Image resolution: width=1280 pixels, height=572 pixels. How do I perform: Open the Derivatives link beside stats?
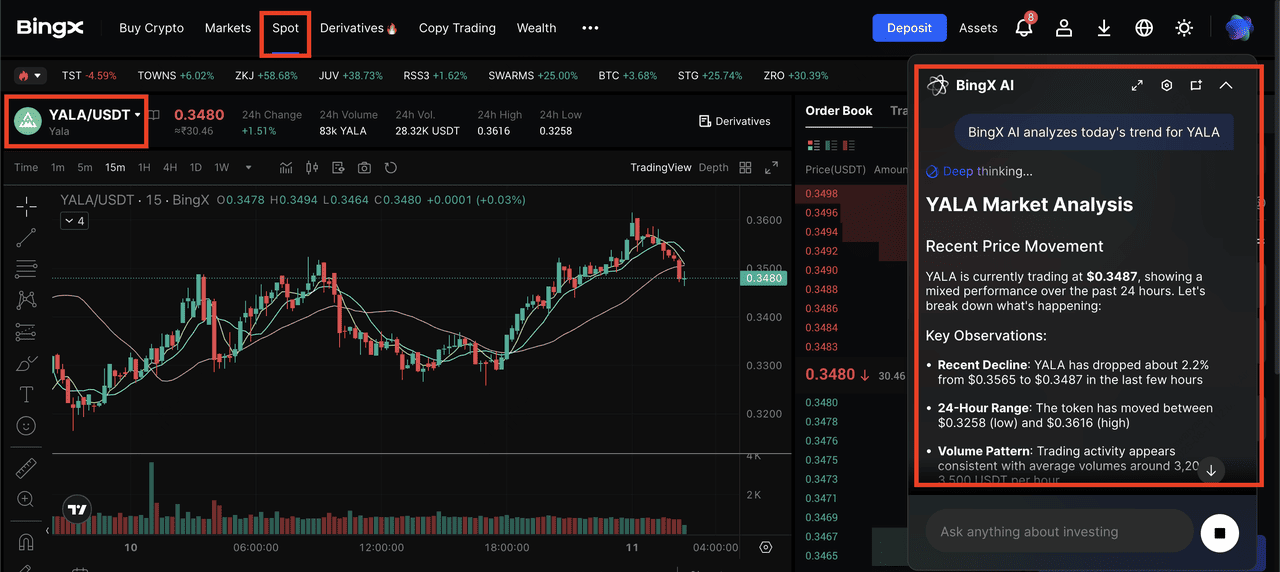pos(734,121)
